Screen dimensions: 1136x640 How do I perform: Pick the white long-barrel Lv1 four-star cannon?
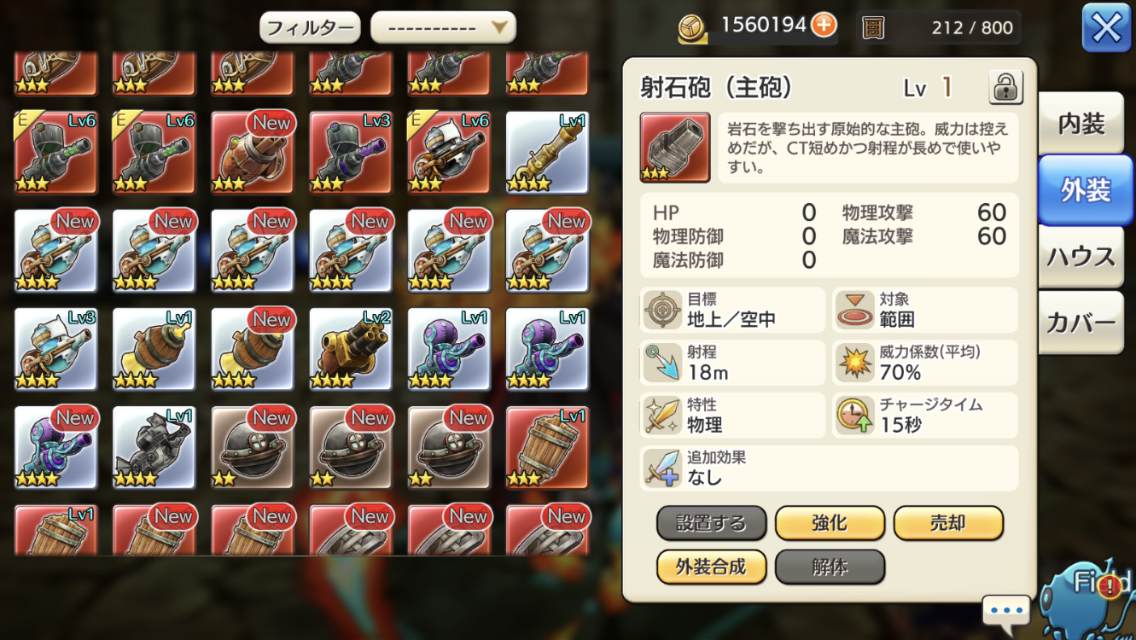point(547,152)
